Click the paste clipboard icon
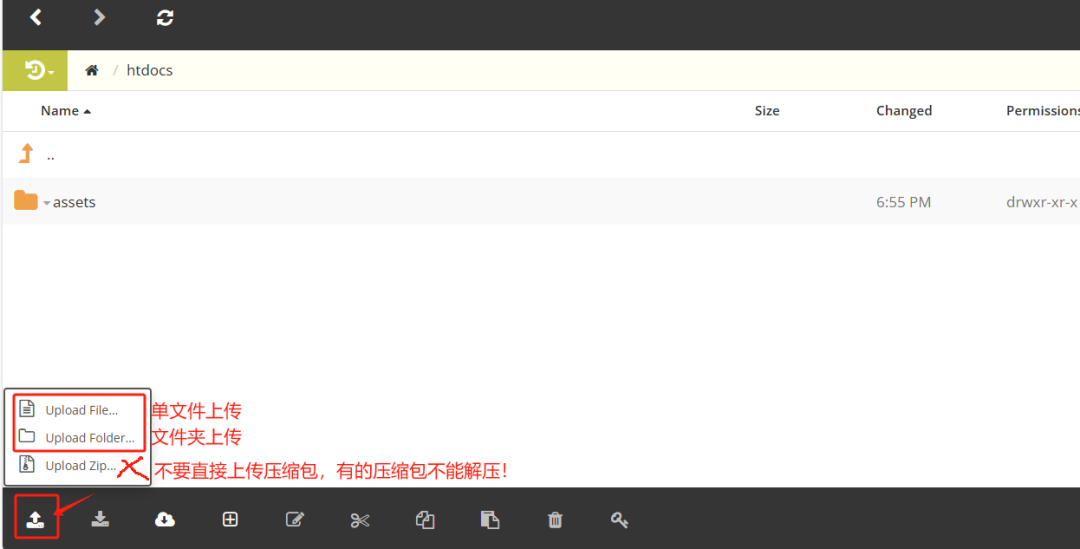1080x549 pixels. pos(490,519)
